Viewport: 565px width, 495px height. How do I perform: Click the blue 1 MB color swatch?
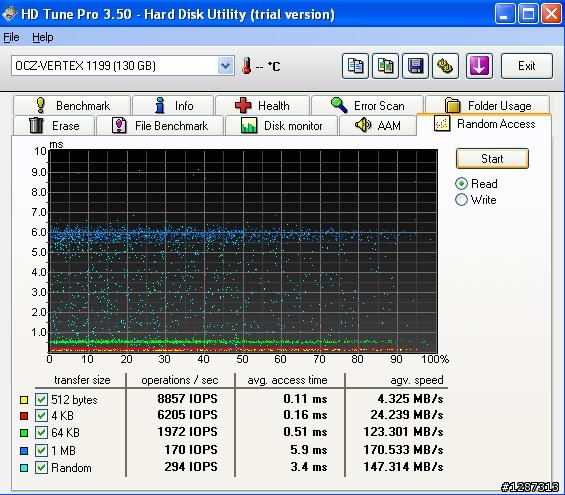(x=24, y=450)
